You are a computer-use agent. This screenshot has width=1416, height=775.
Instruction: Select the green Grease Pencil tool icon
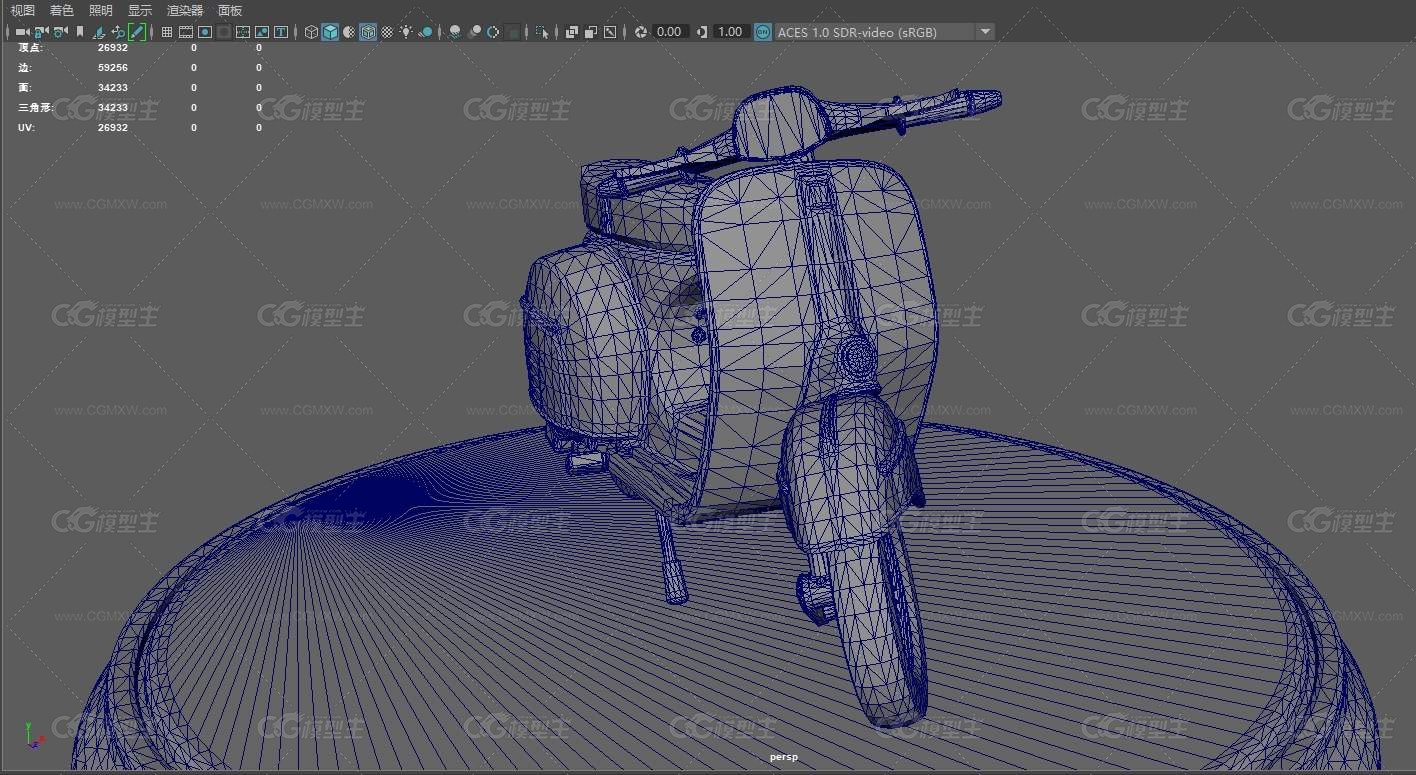coord(137,32)
